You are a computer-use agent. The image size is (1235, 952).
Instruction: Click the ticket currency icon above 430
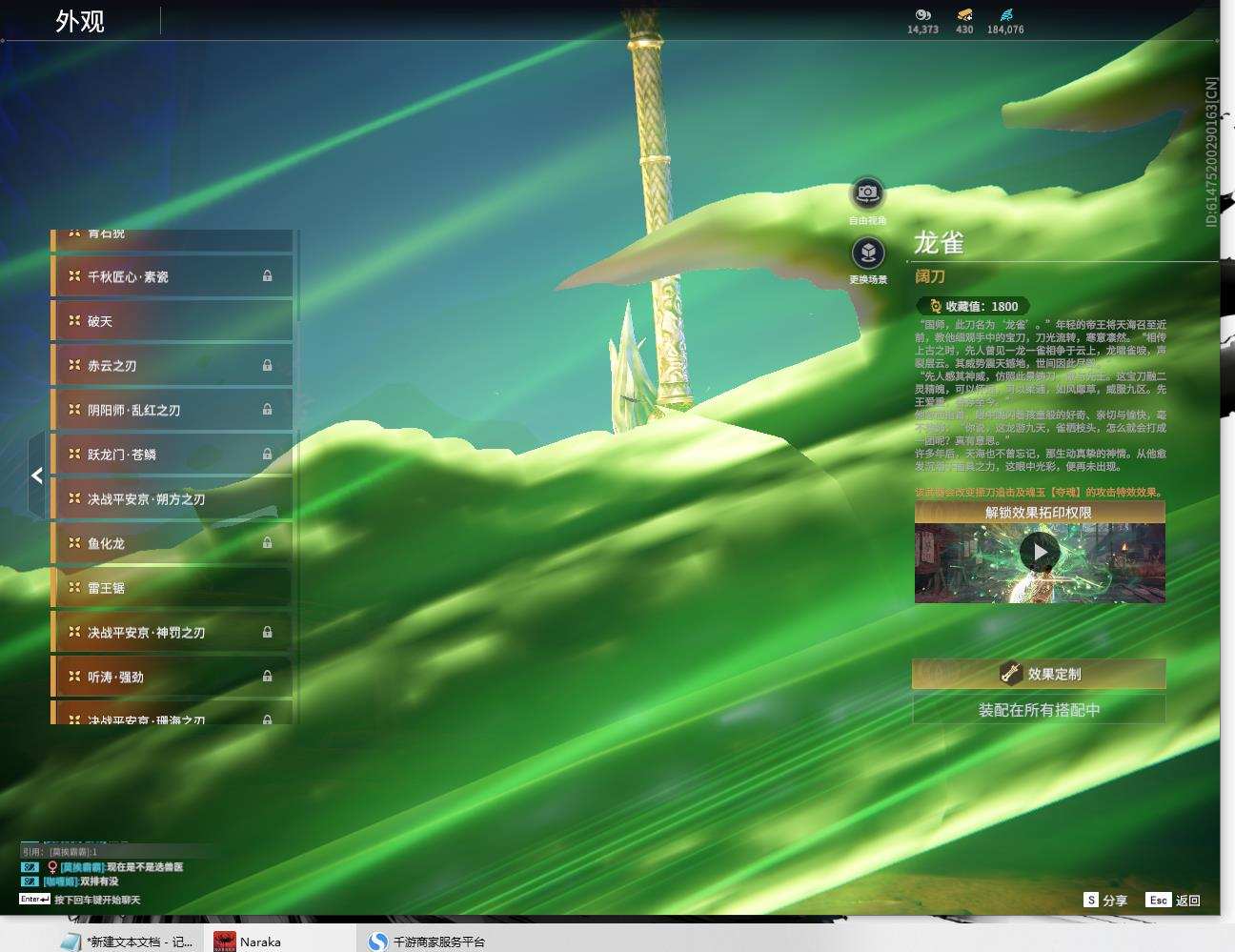[964, 15]
